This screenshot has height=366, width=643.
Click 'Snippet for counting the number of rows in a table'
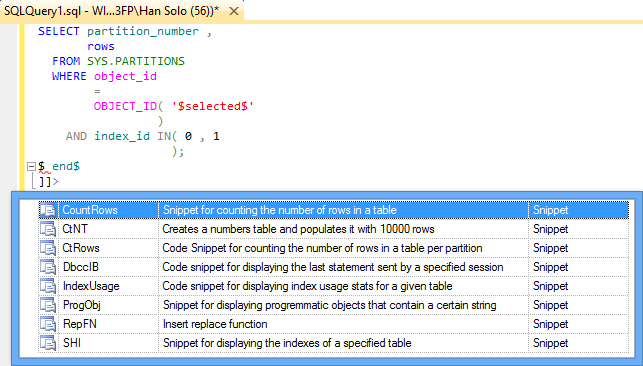tap(280, 210)
